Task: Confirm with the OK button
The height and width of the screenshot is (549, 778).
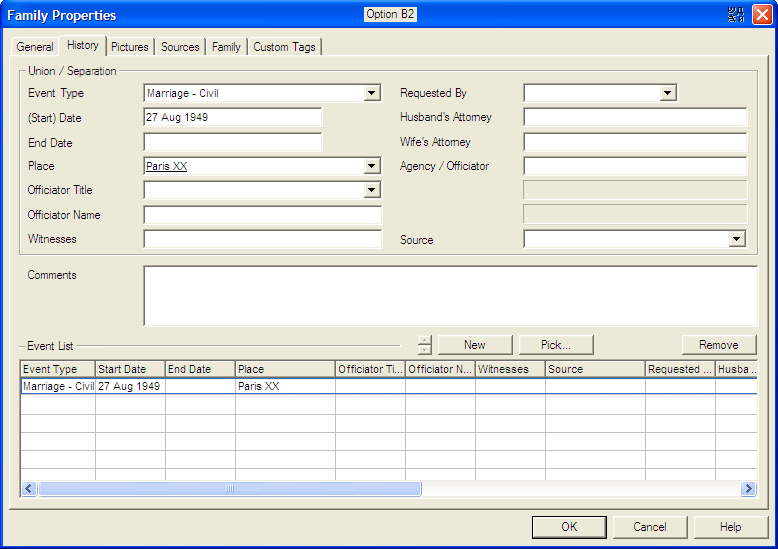Action: coord(569,527)
